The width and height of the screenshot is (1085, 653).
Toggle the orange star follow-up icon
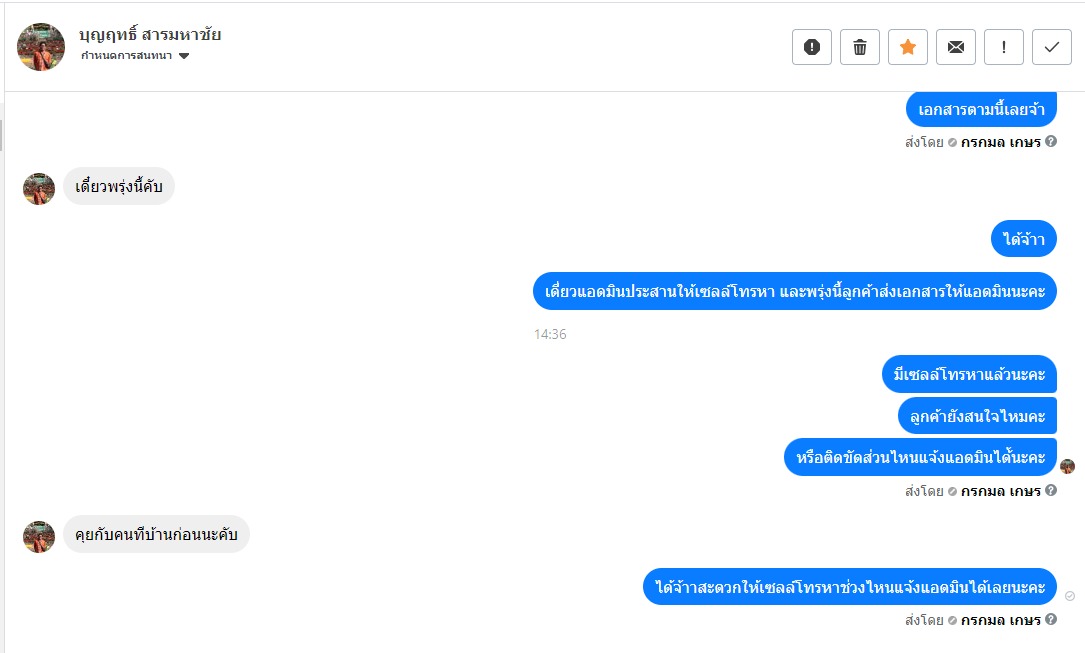pos(908,47)
